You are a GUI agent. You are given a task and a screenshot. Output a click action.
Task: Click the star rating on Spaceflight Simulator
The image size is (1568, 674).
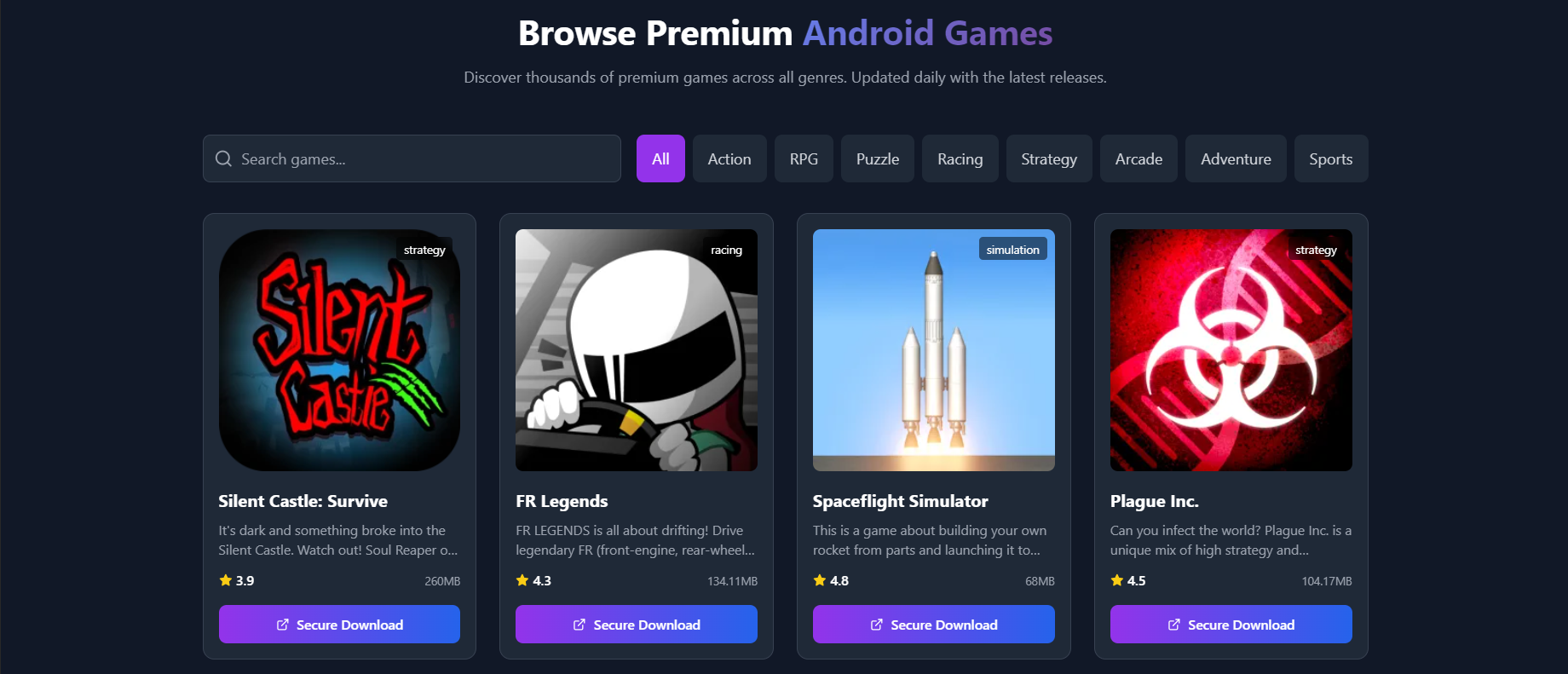[x=820, y=580]
